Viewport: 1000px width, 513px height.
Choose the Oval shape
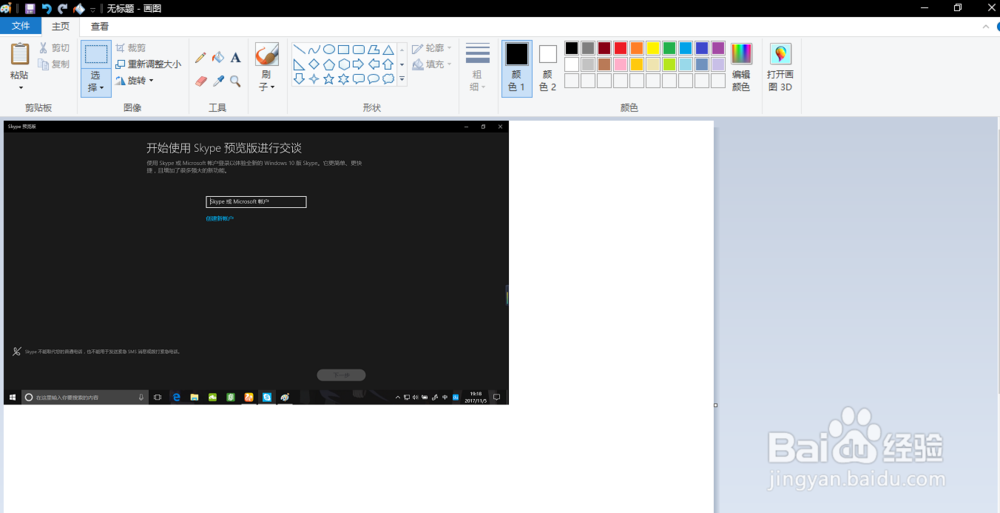(328, 49)
